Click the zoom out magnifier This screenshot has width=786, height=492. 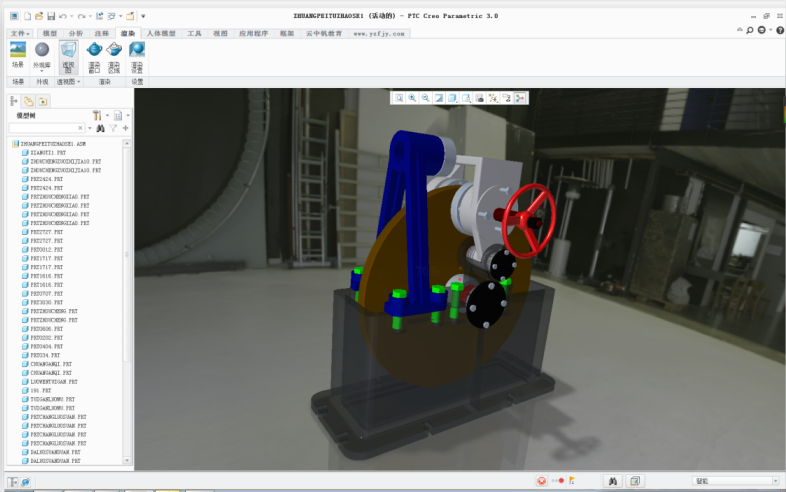pyautogui.click(x=426, y=98)
